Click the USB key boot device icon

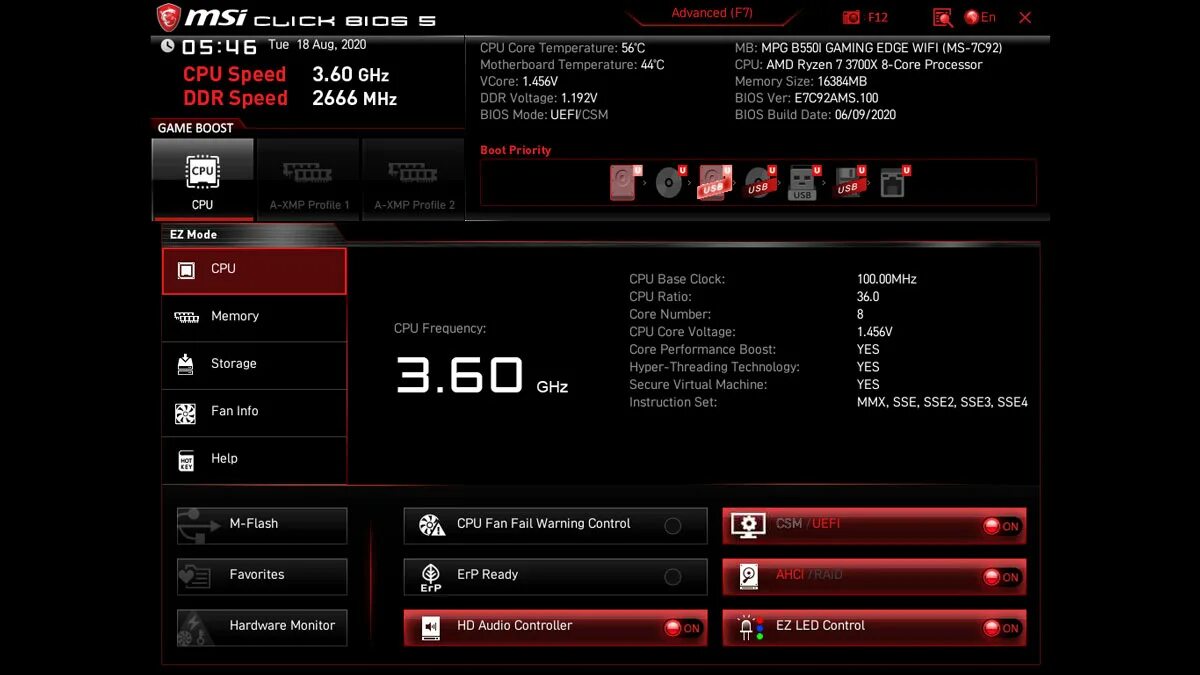804,183
